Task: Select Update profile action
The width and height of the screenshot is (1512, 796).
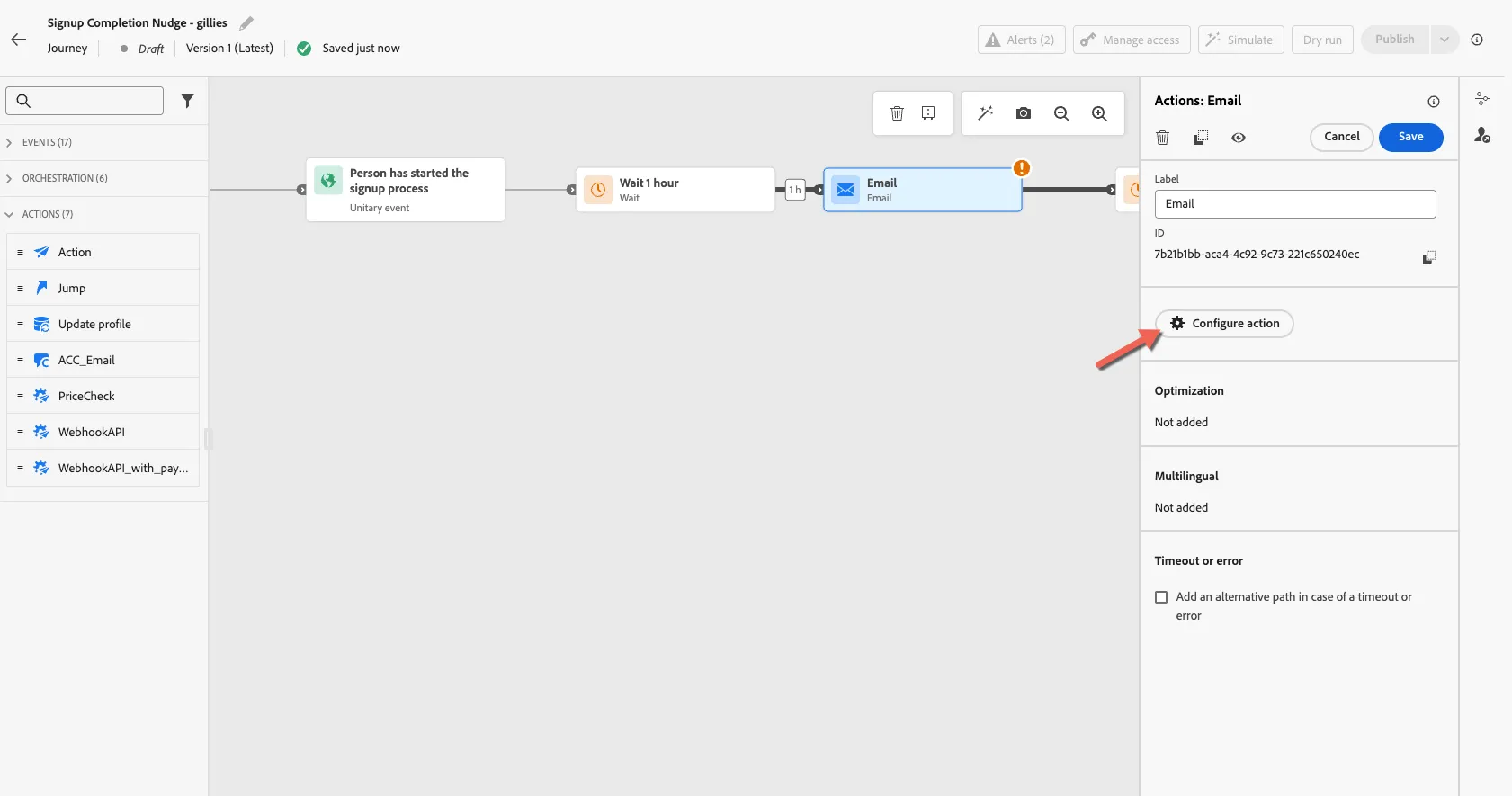Action: point(103,324)
